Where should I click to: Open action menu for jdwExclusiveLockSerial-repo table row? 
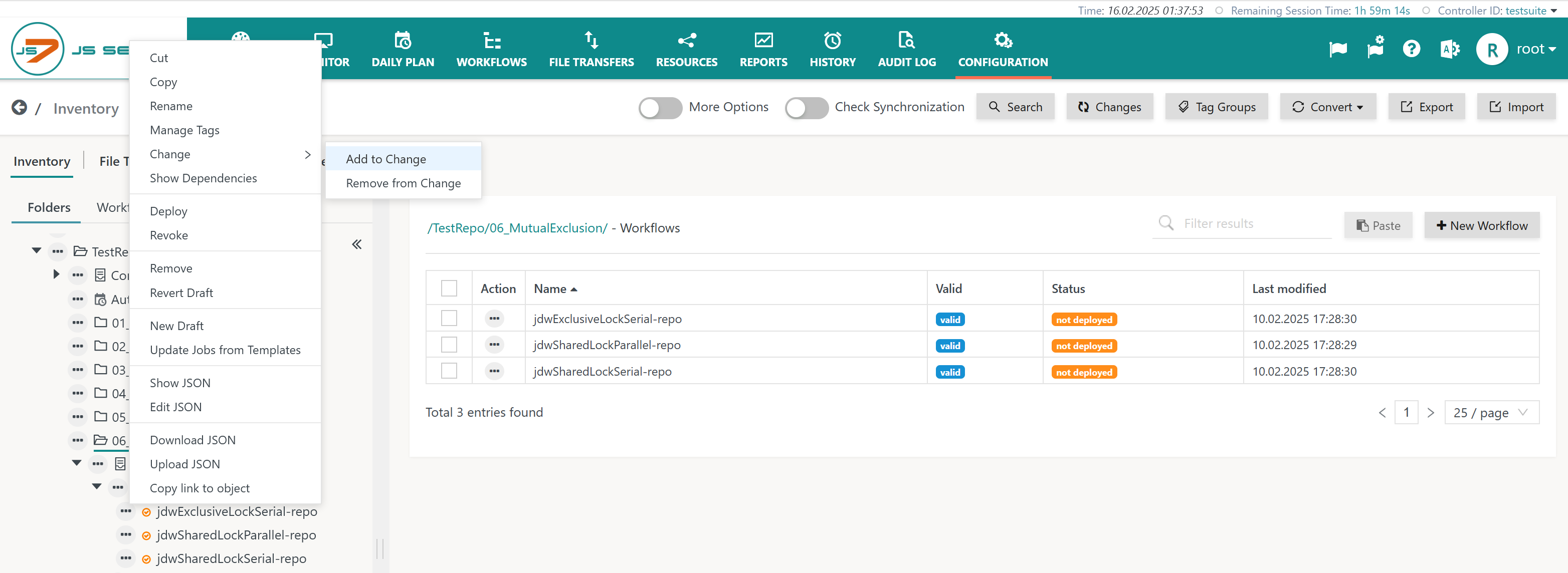(x=494, y=318)
